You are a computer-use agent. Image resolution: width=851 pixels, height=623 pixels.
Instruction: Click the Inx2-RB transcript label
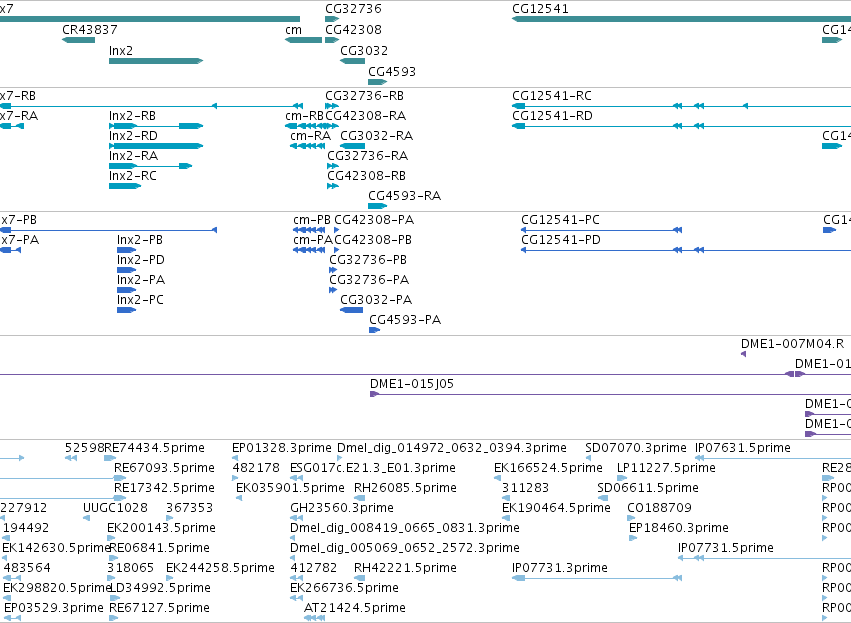132,116
